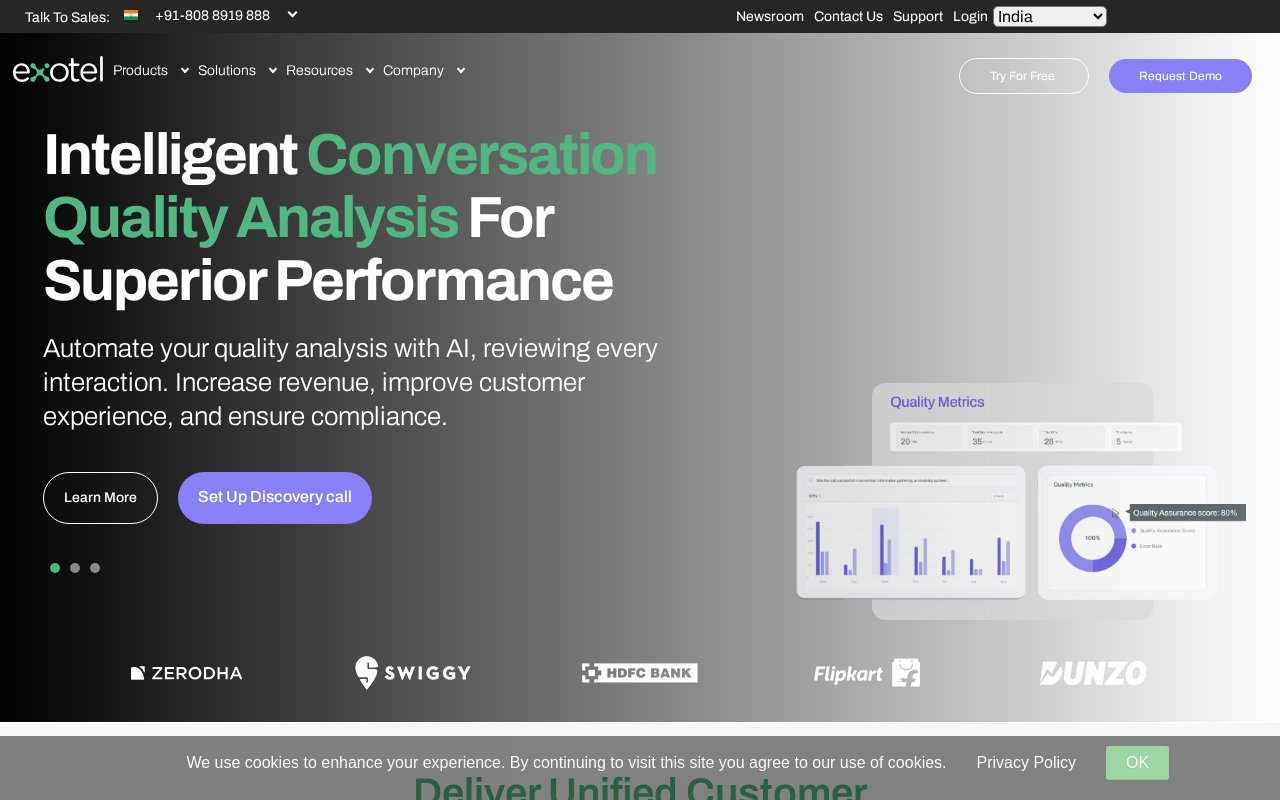
Task: Click the India flag icon near sales number
Action: point(131,15)
